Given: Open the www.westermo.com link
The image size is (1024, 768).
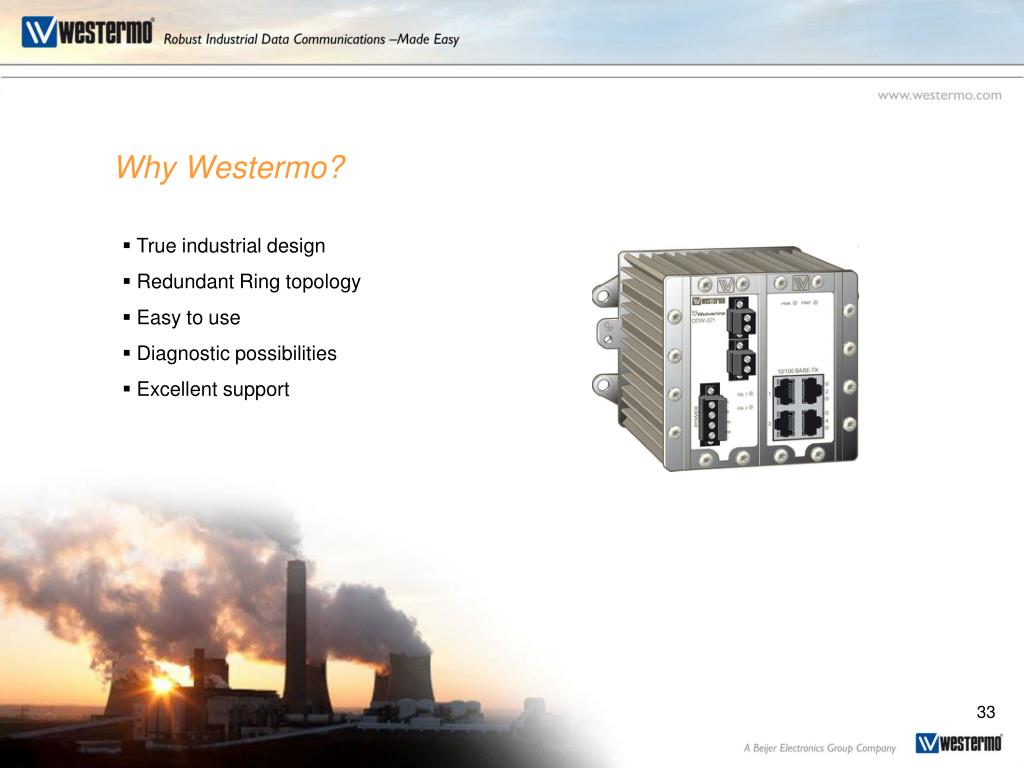Looking at the screenshot, I should coord(939,95).
